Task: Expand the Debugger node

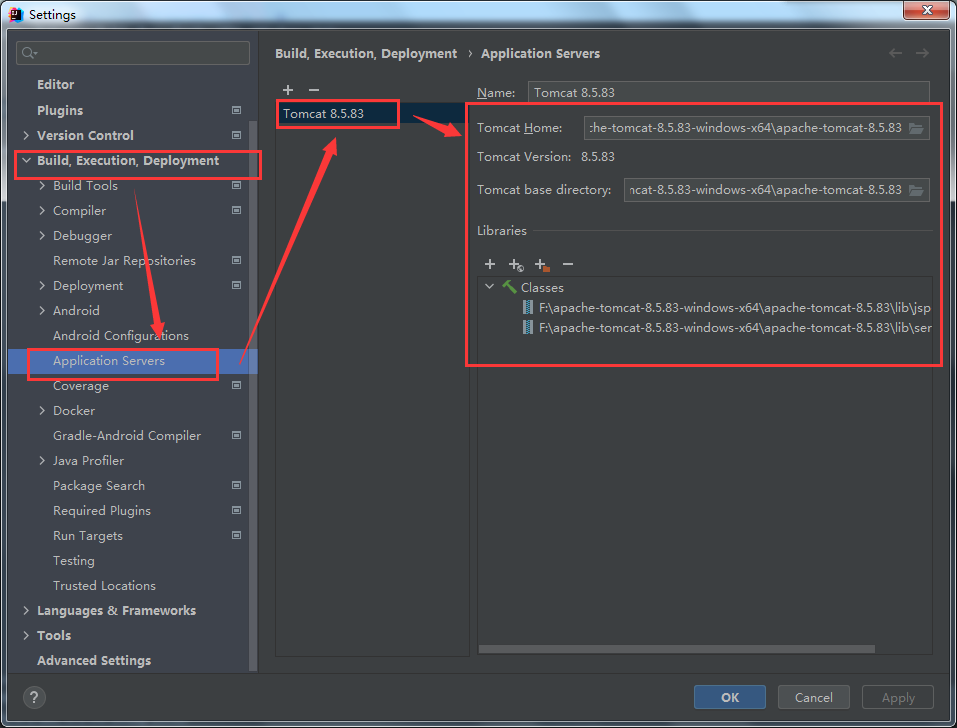Action: [x=42, y=235]
